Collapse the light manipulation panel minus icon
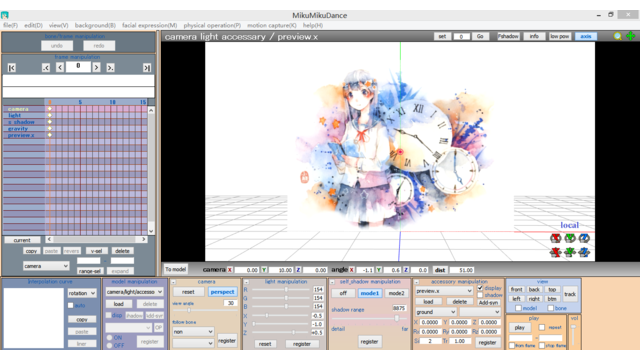640x360 pixels. 246,282
